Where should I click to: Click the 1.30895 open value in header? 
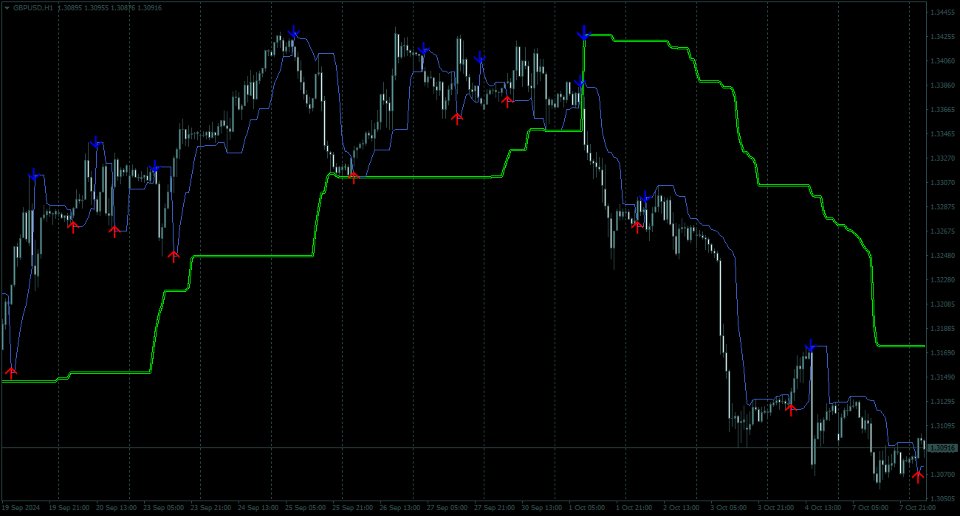[x=69, y=8]
